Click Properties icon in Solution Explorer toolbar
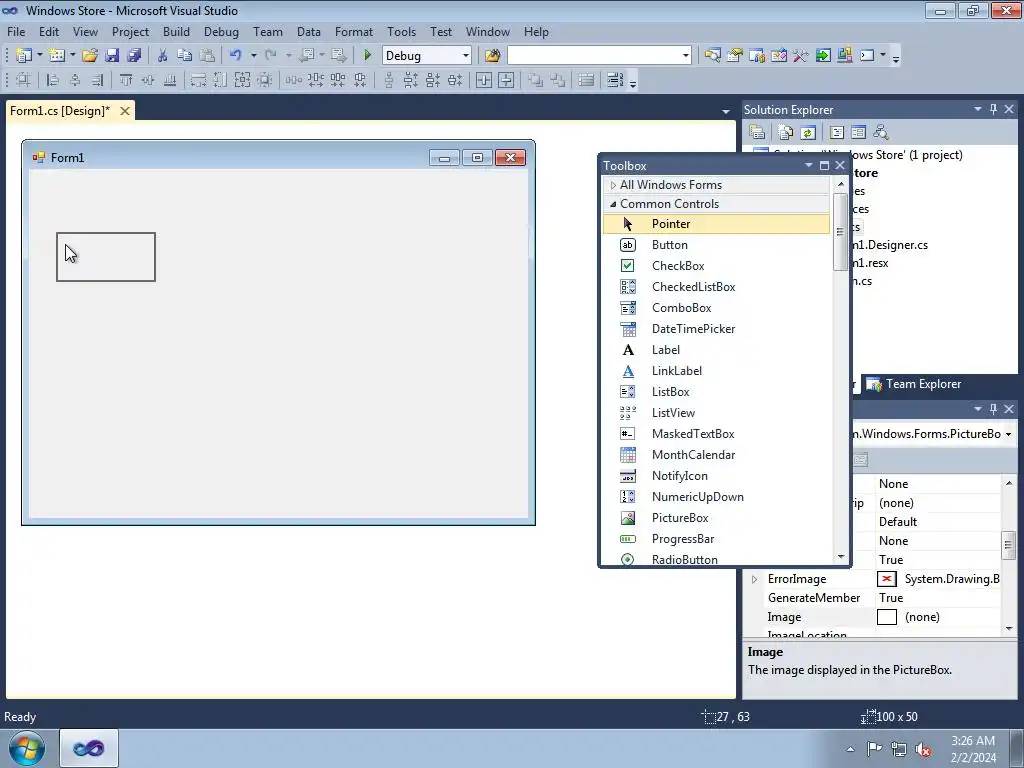Viewport: 1024px width, 768px height. point(757,133)
